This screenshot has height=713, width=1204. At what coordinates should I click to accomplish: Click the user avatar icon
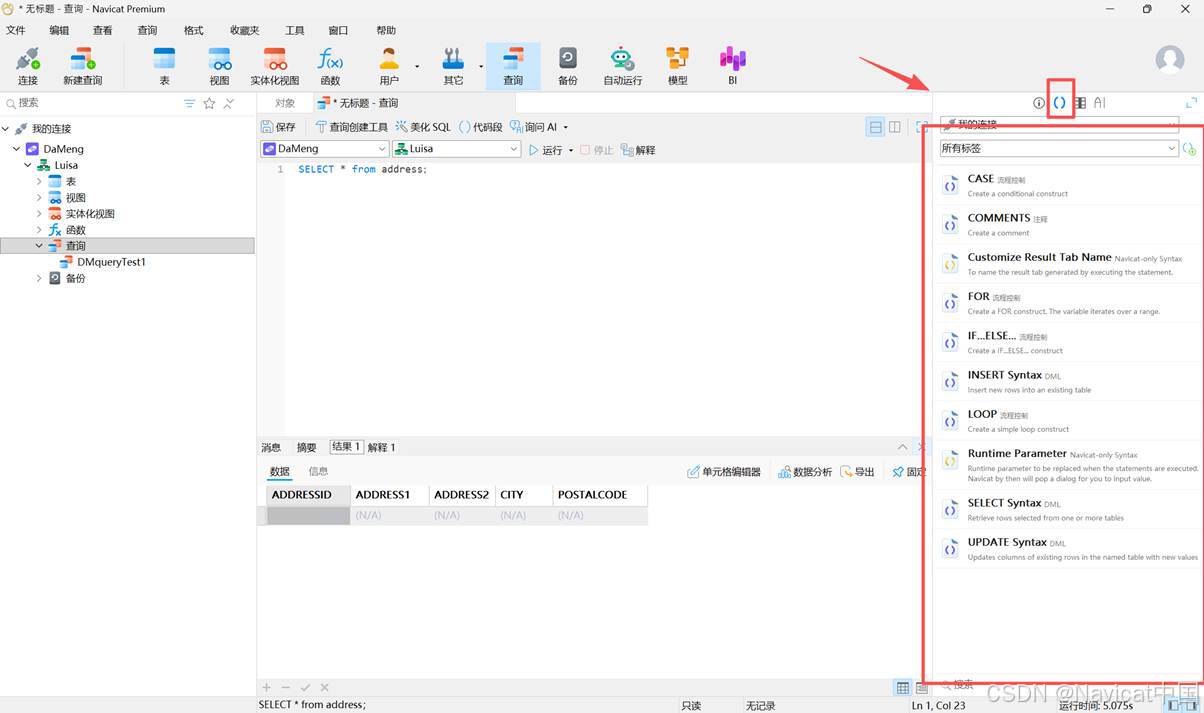point(1170,59)
